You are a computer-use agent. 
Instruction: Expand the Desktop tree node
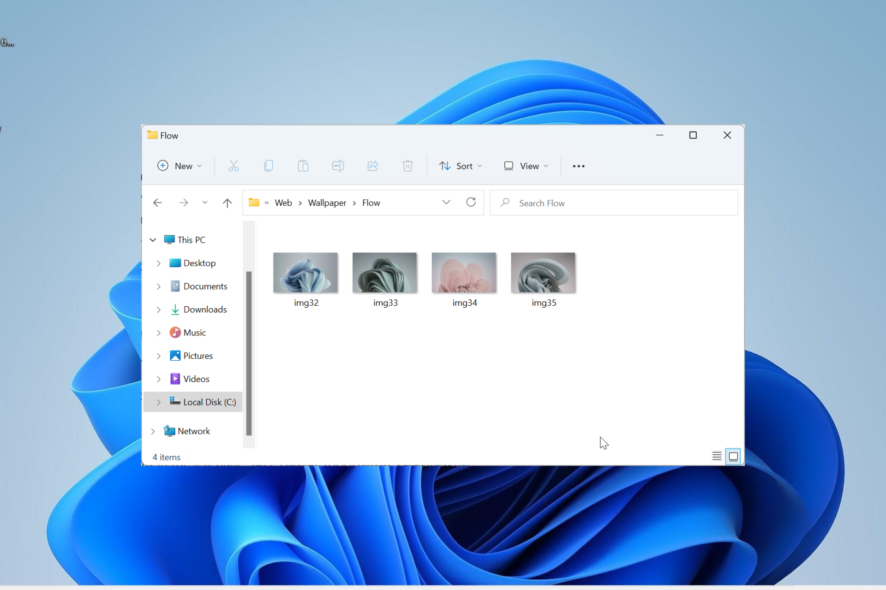tap(159, 263)
